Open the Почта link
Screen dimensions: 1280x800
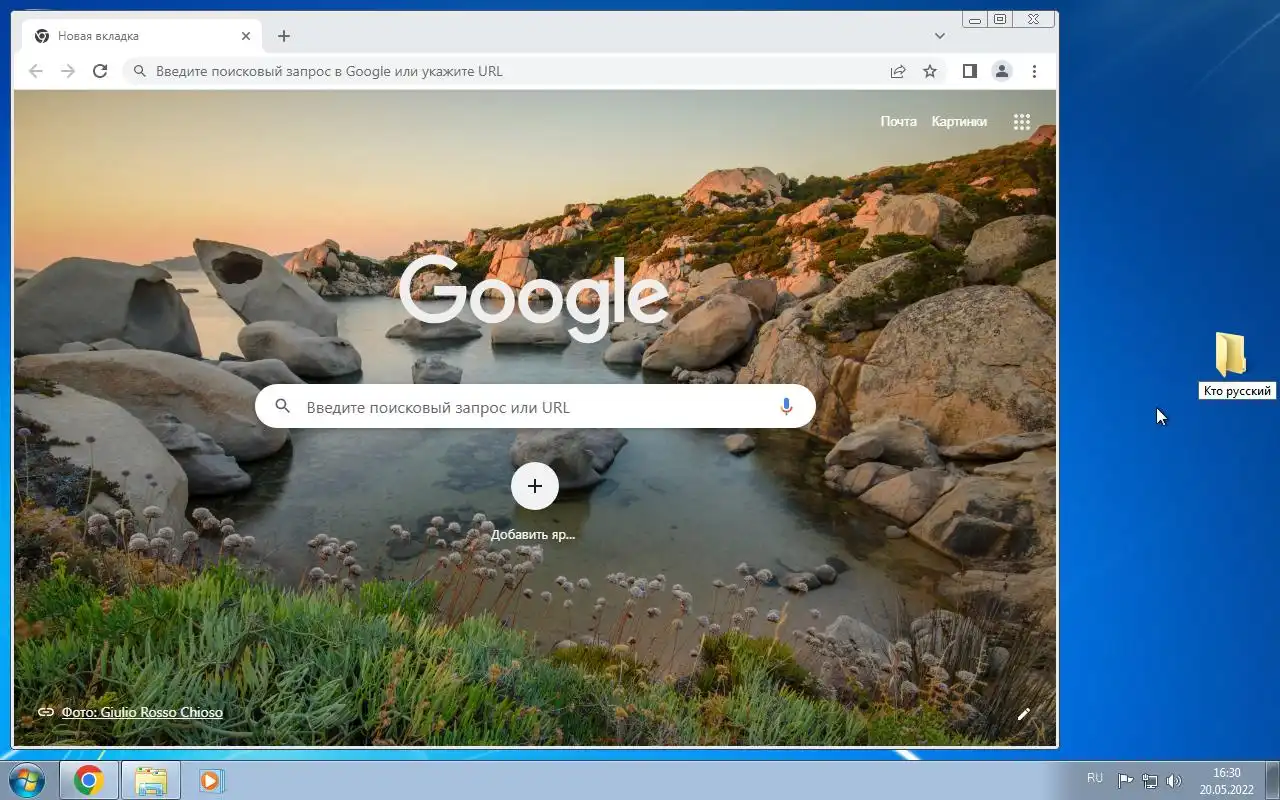[x=898, y=121]
